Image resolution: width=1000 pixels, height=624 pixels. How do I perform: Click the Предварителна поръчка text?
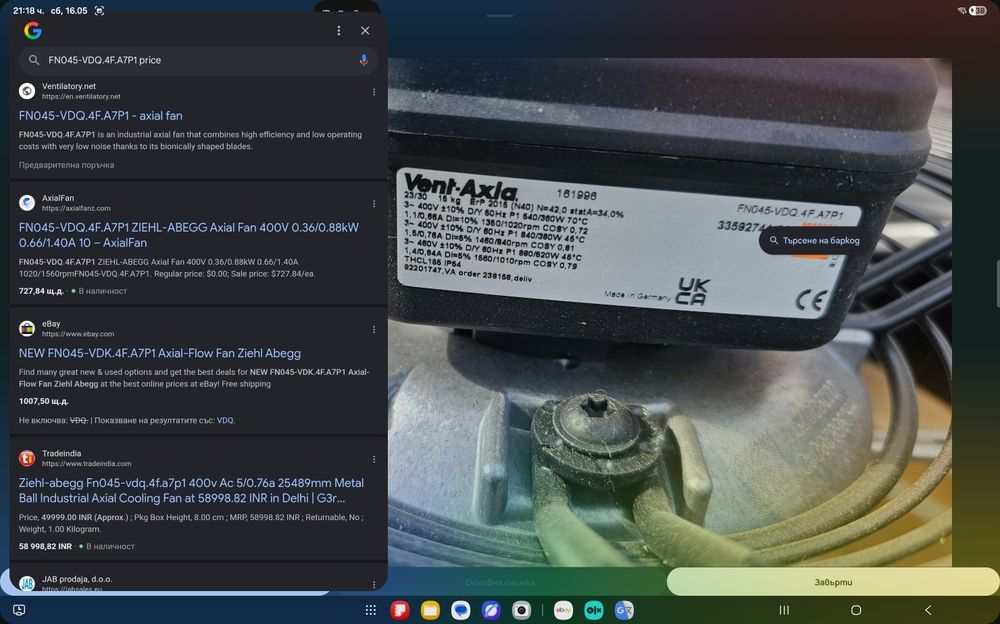[66, 165]
